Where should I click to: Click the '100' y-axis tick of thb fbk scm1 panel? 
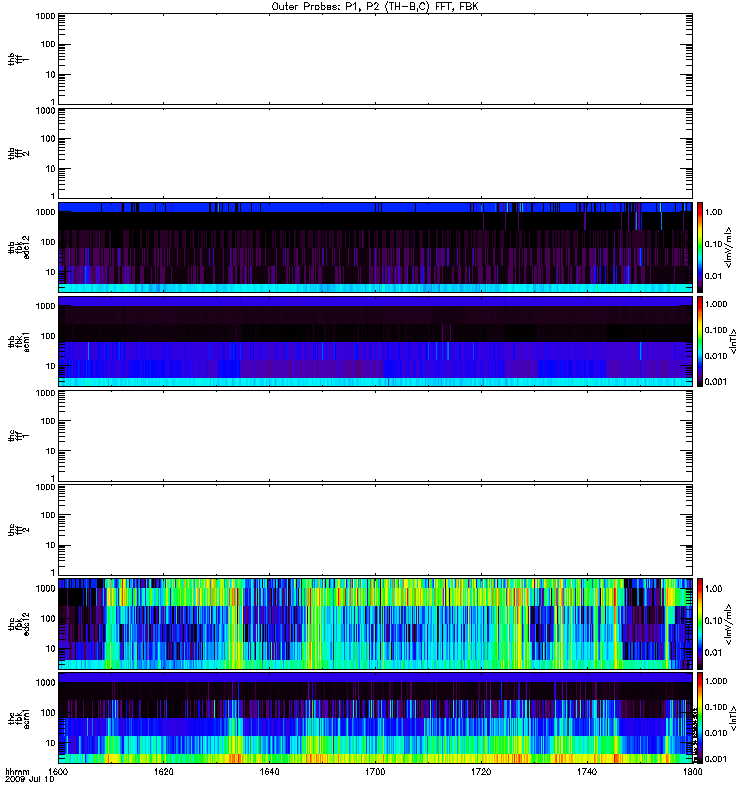click(x=48, y=336)
